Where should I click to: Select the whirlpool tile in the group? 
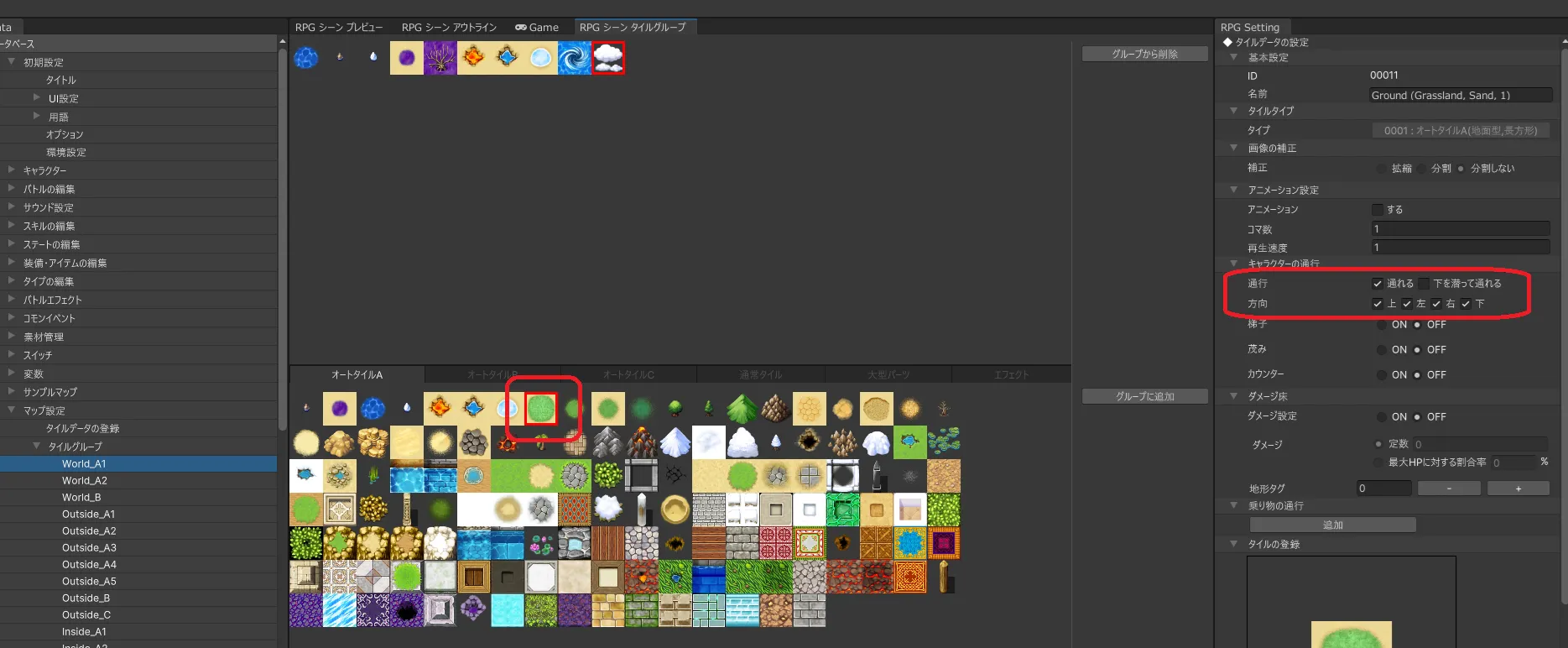[x=575, y=58]
